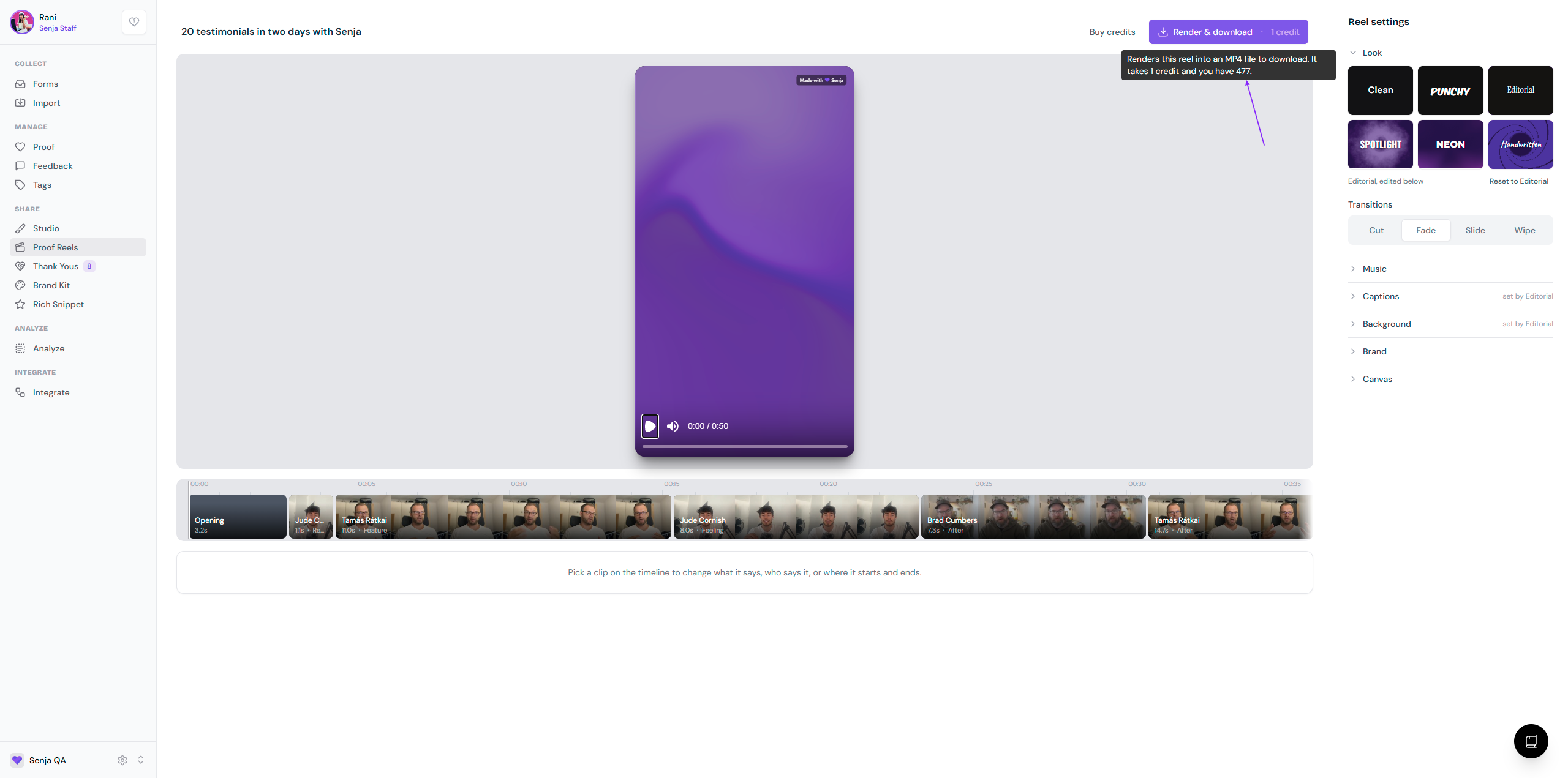Viewport: 1568px width, 778px height.
Task: Choose the Slide transition
Action: [x=1475, y=230]
